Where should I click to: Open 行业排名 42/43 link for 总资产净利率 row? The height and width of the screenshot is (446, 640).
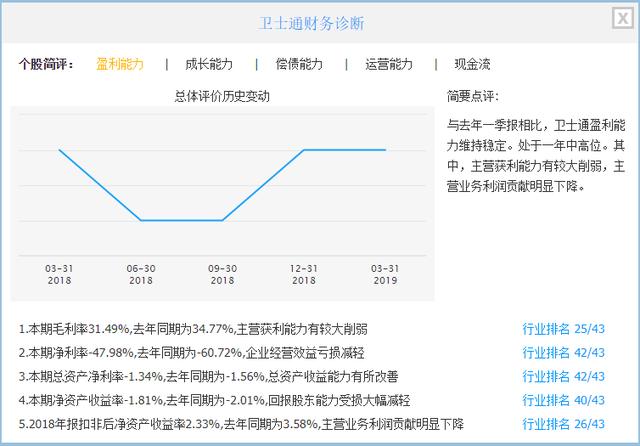(x=563, y=376)
